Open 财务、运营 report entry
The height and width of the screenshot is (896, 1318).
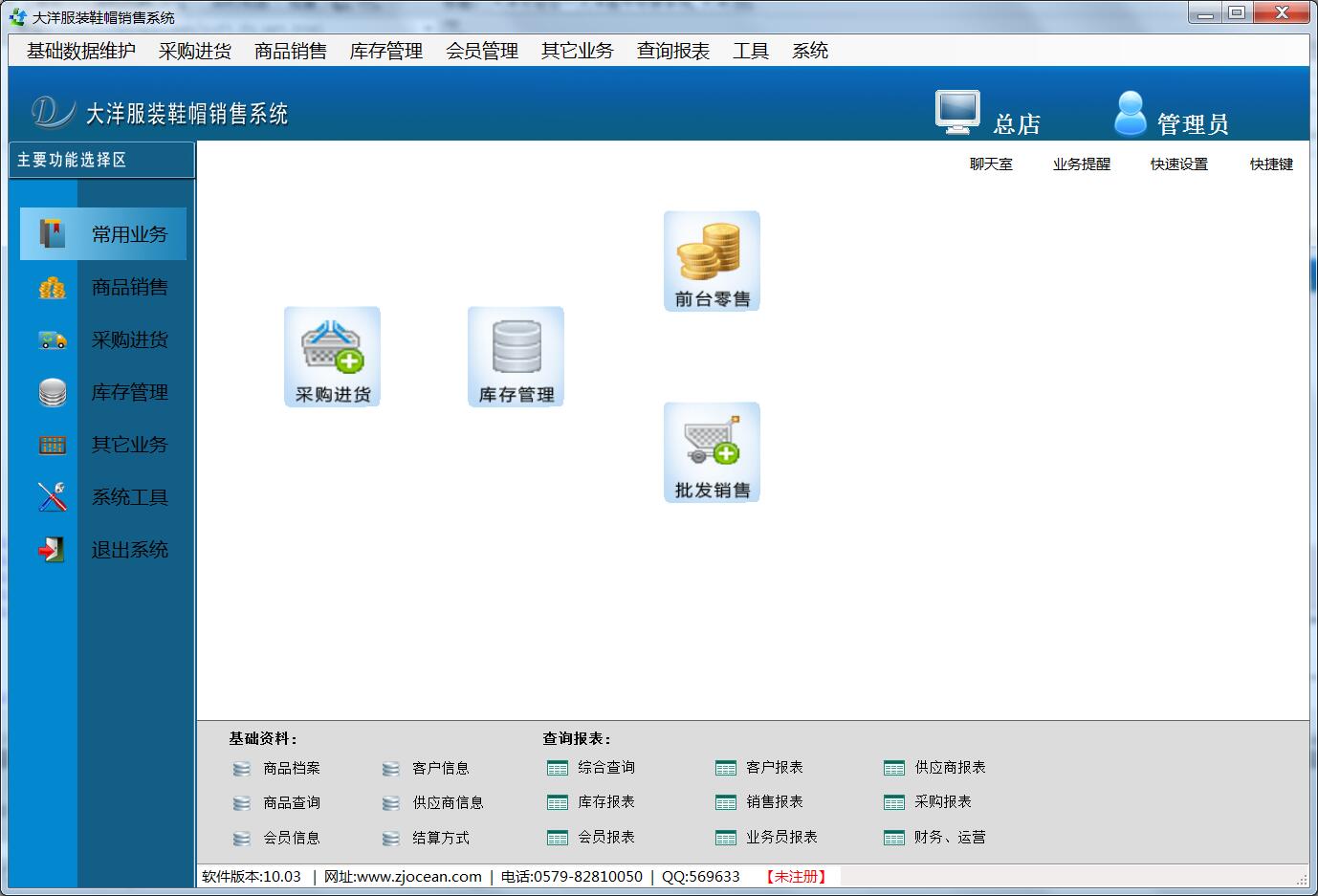(x=943, y=838)
